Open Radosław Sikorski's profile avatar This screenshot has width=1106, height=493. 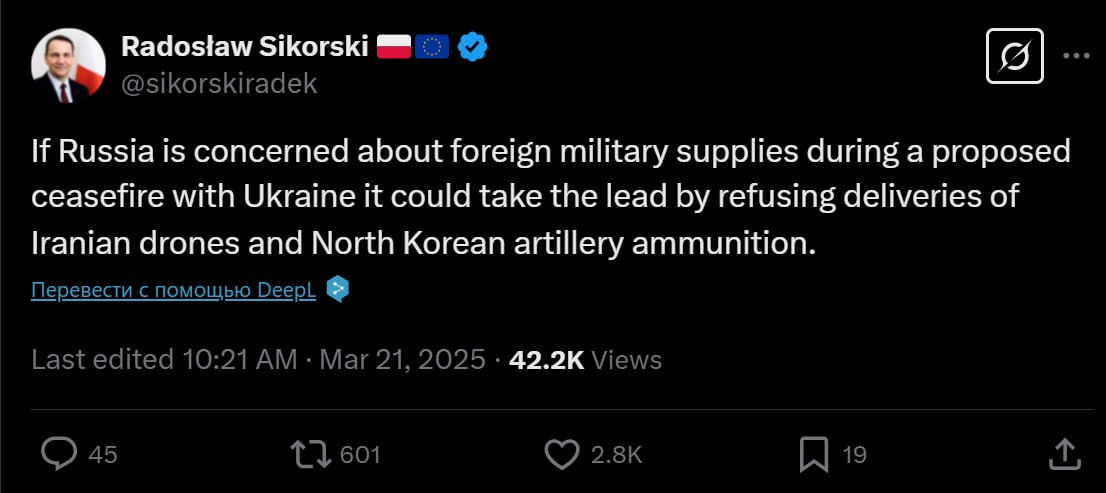click(x=68, y=65)
